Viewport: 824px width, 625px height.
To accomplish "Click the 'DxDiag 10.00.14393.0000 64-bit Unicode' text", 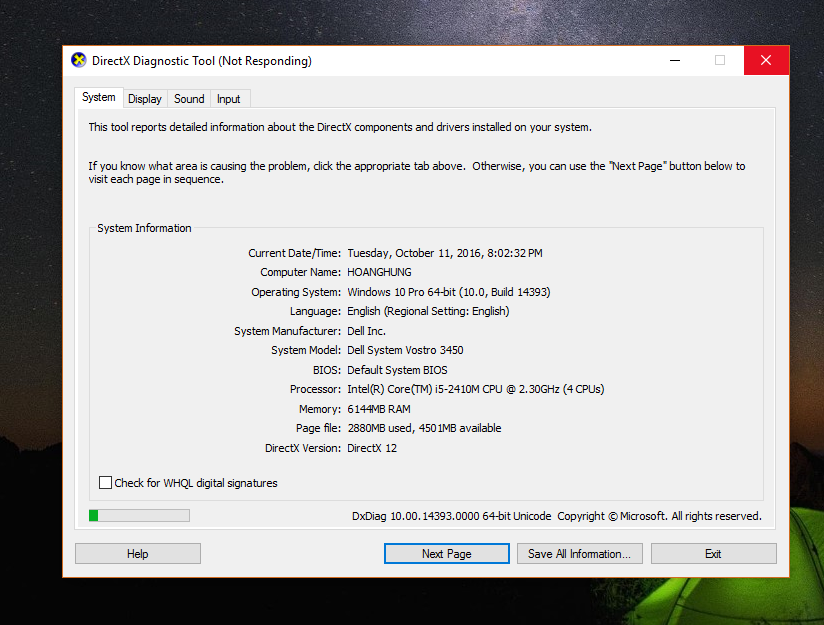I will pyautogui.click(x=451, y=516).
